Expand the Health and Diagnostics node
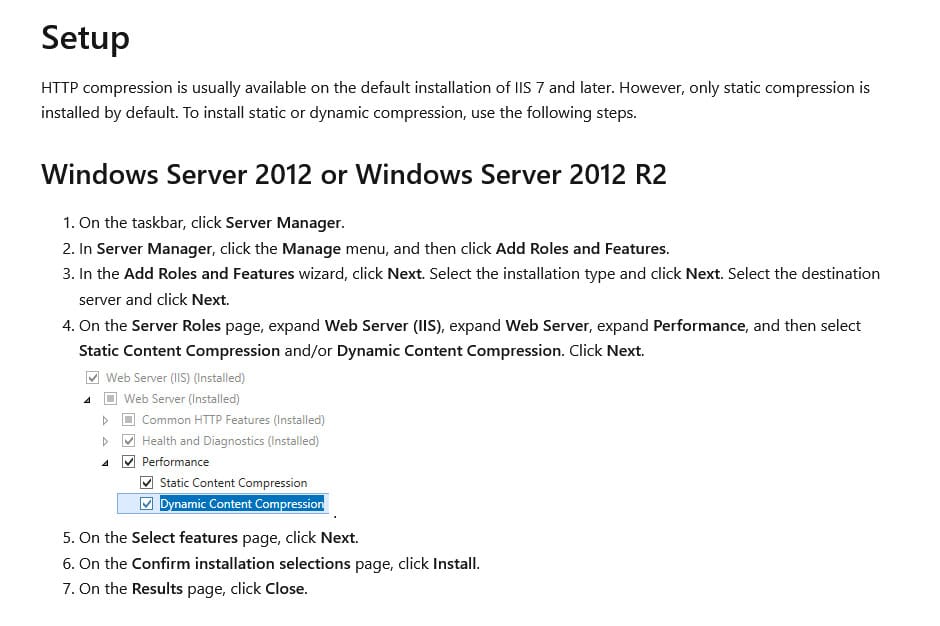 point(106,441)
